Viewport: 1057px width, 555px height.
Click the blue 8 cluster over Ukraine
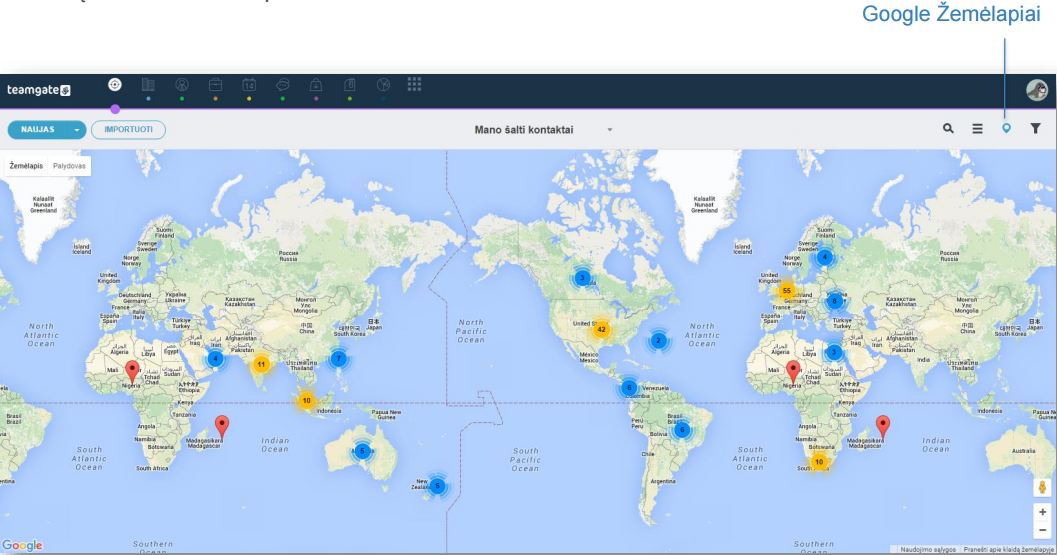[x=835, y=301]
